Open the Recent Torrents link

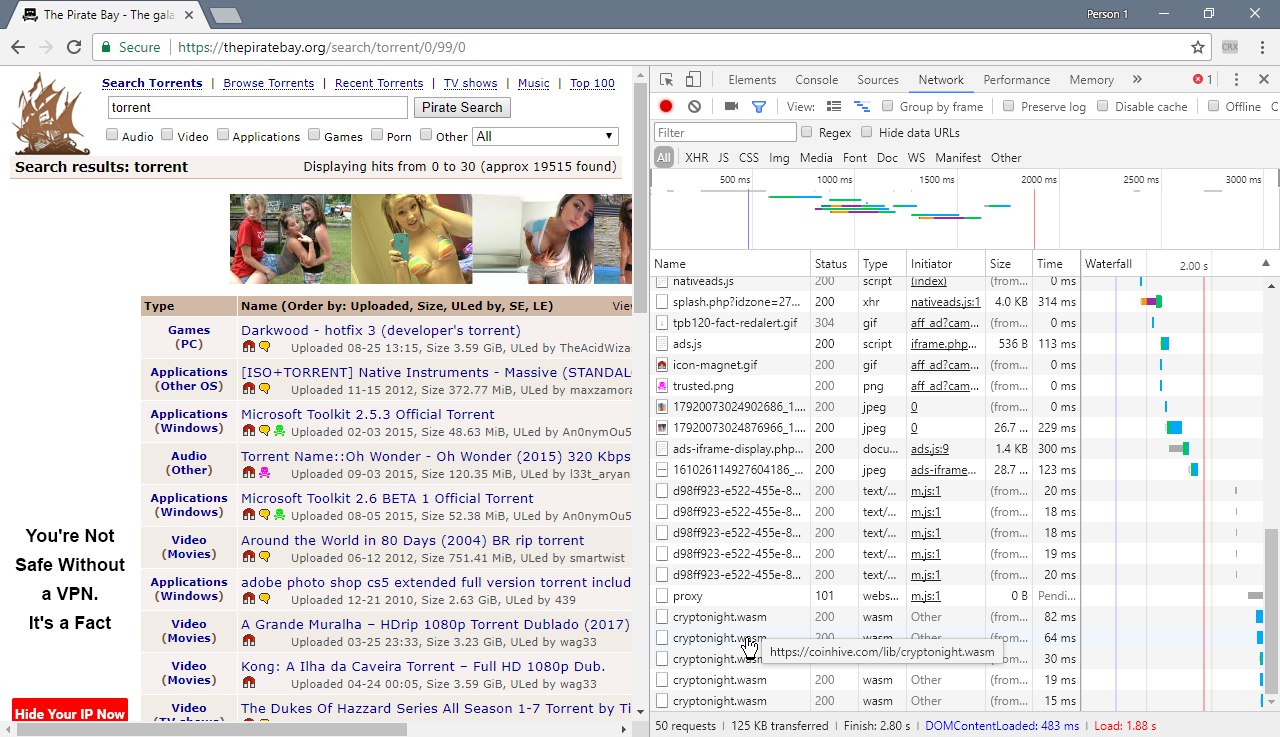[379, 83]
